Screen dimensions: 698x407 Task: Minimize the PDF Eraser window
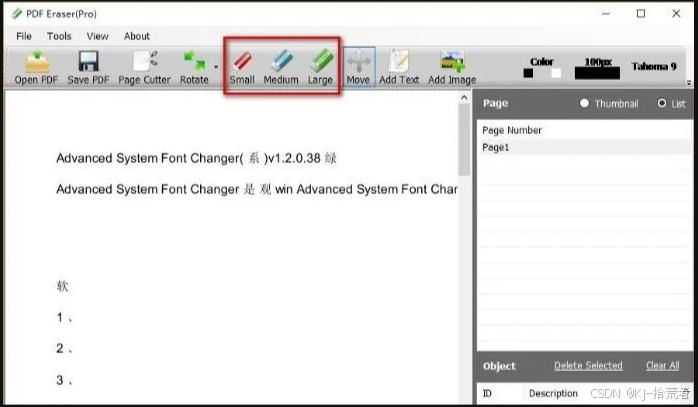tap(605, 14)
